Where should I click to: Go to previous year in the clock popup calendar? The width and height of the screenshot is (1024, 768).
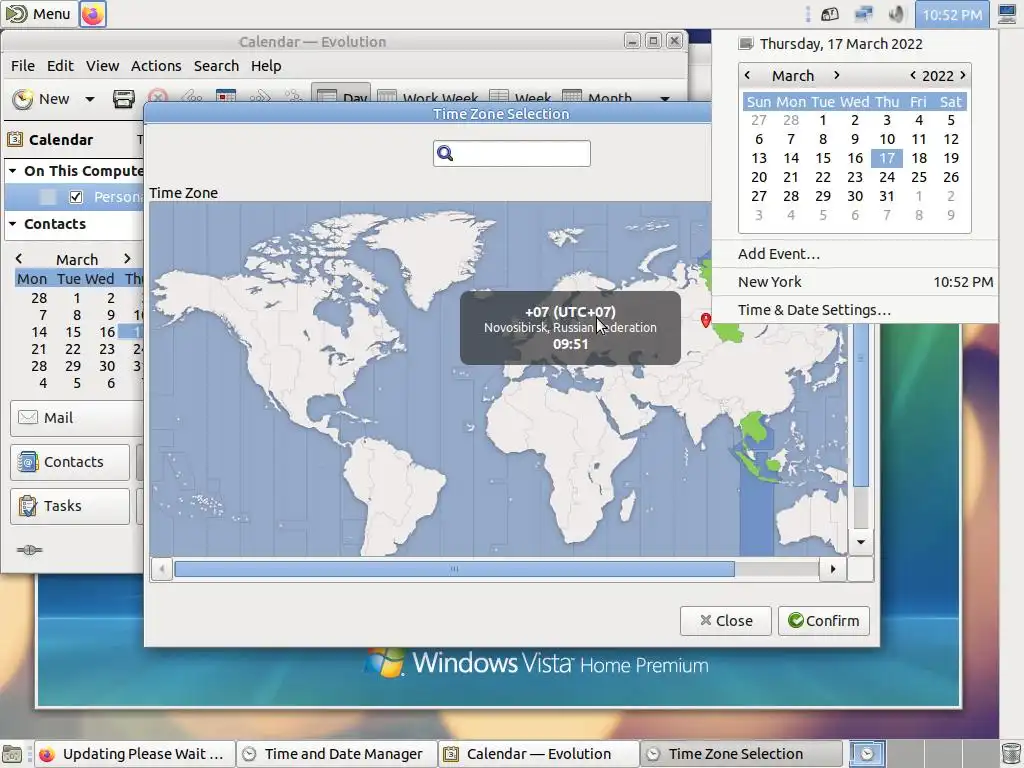click(x=913, y=75)
